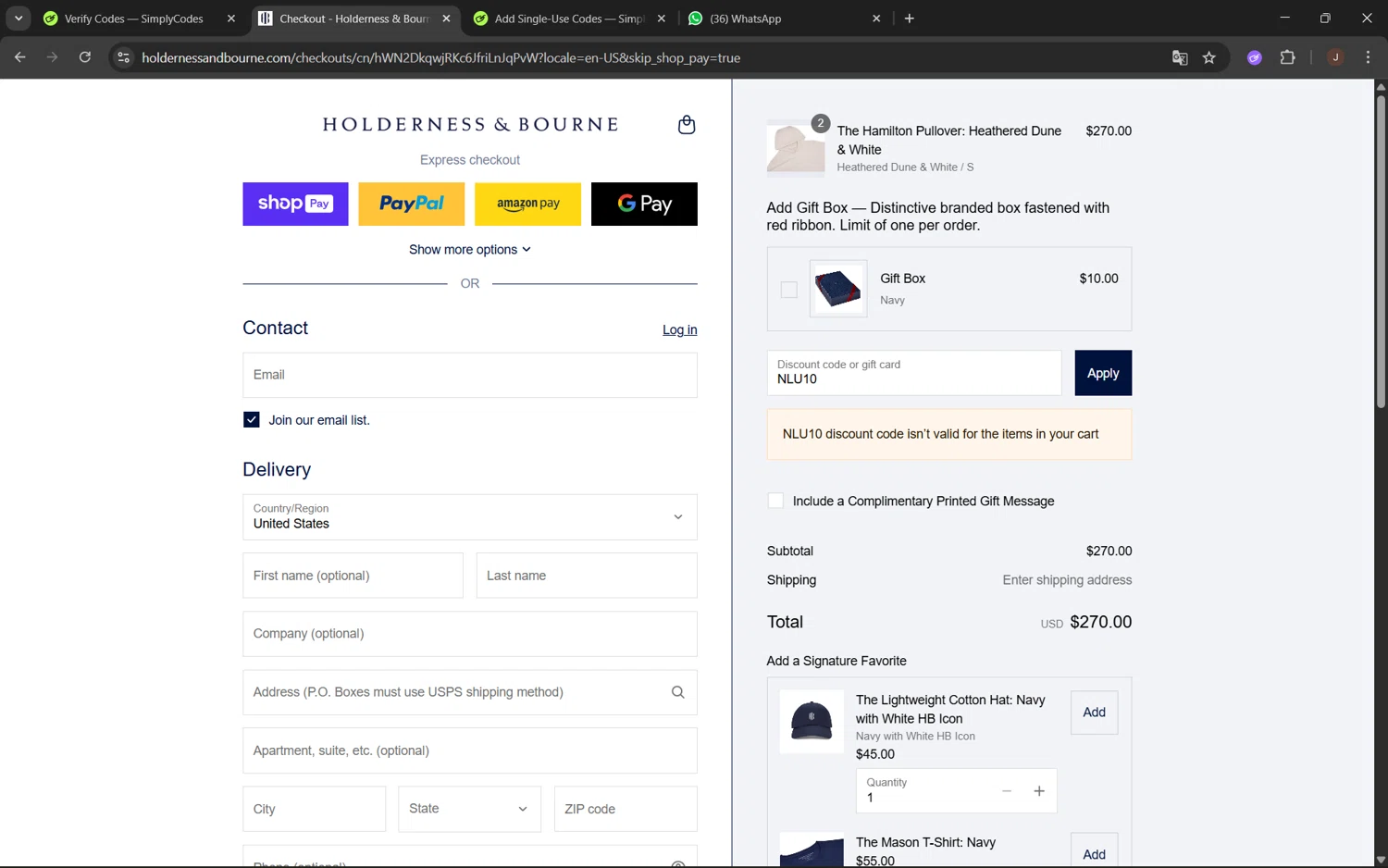Reload the checkout page
This screenshot has width=1388, height=868.
click(x=85, y=57)
